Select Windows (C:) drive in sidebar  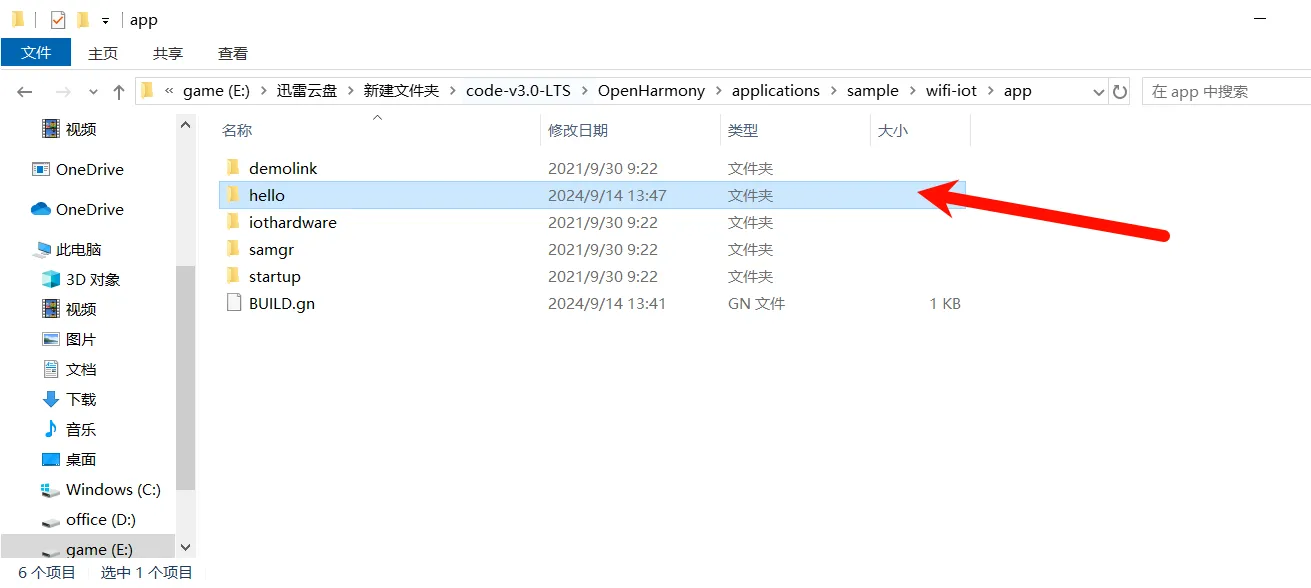tap(112, 489)
